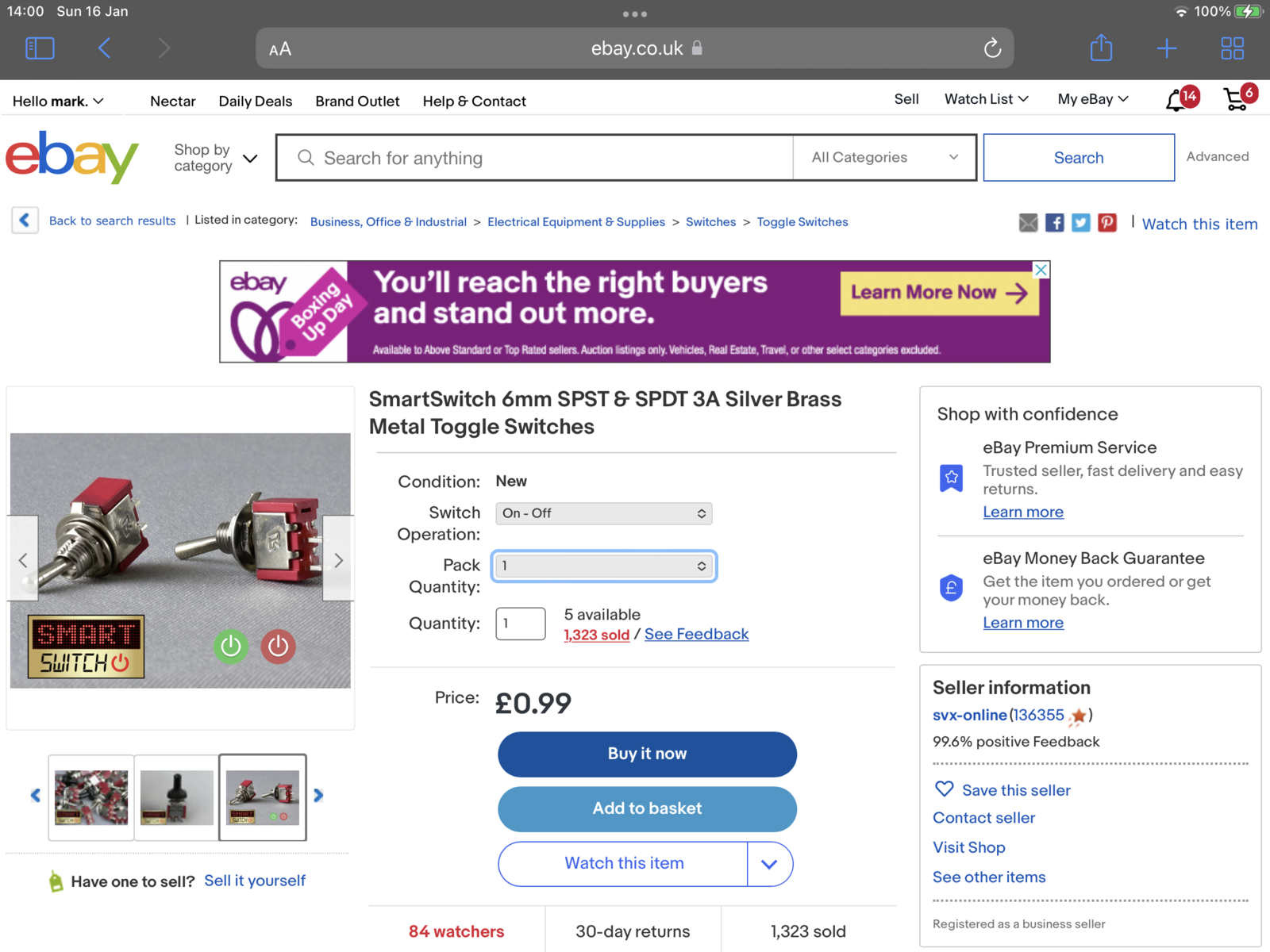Open the My eBay menu

1092,99
